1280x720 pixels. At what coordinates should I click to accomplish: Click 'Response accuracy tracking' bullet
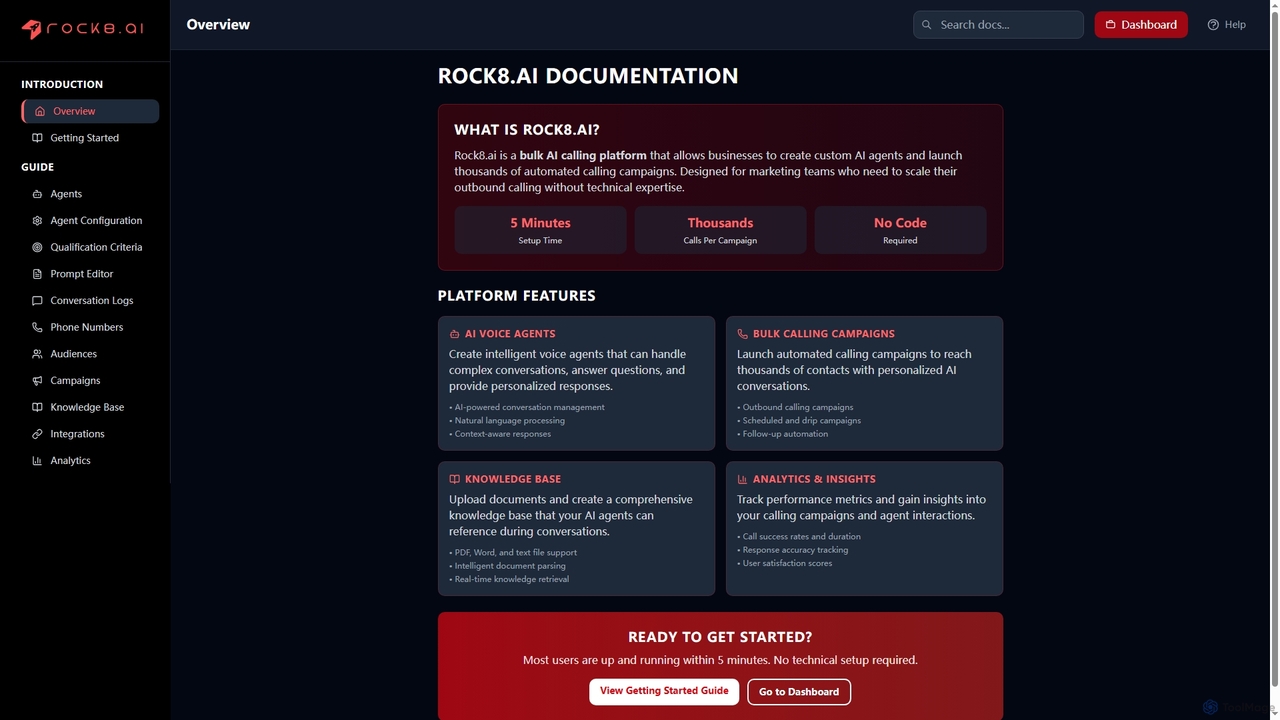(793, 550)
